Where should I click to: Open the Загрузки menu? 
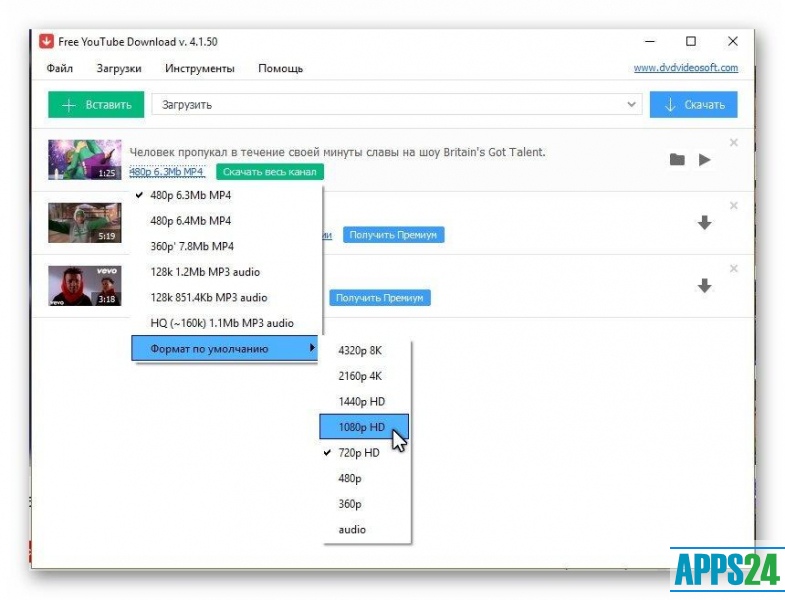coord(119,69)
